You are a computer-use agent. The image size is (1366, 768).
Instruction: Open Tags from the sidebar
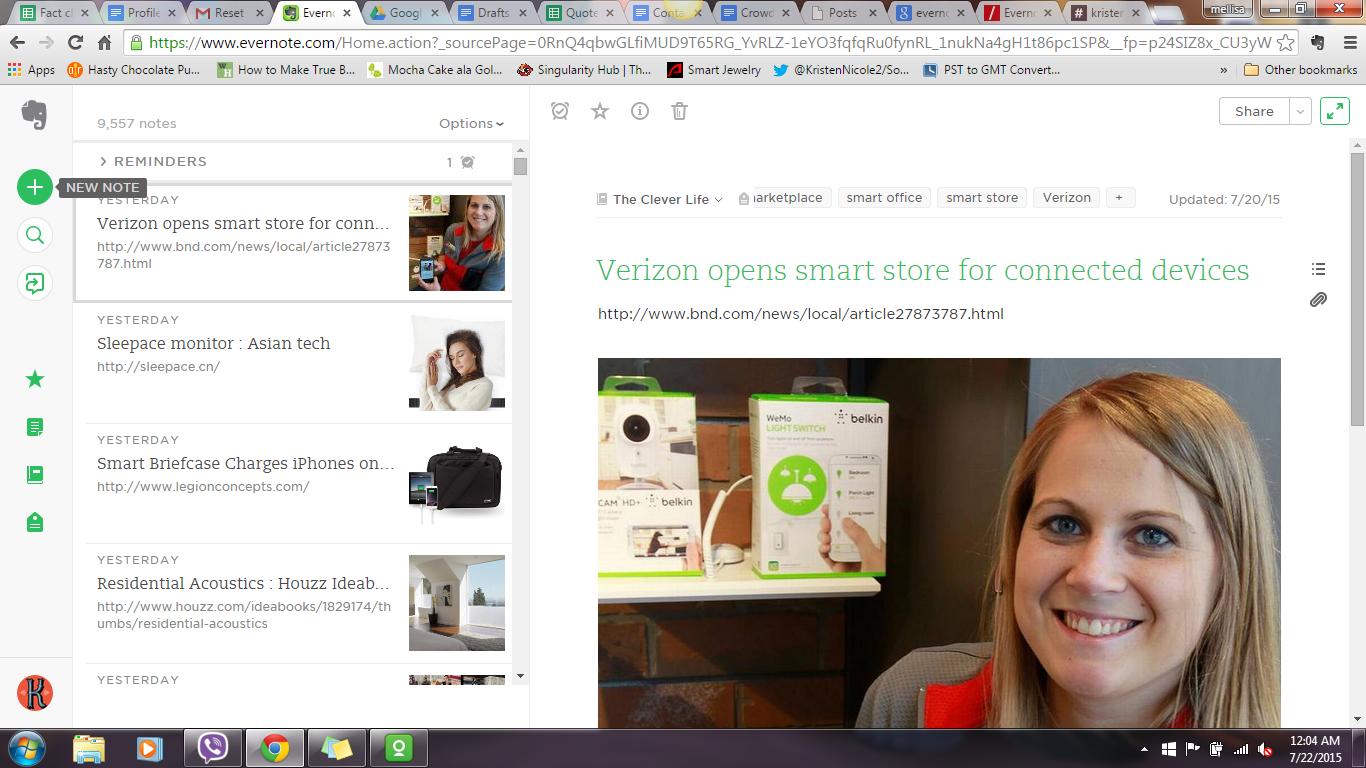tap(35, 522)
